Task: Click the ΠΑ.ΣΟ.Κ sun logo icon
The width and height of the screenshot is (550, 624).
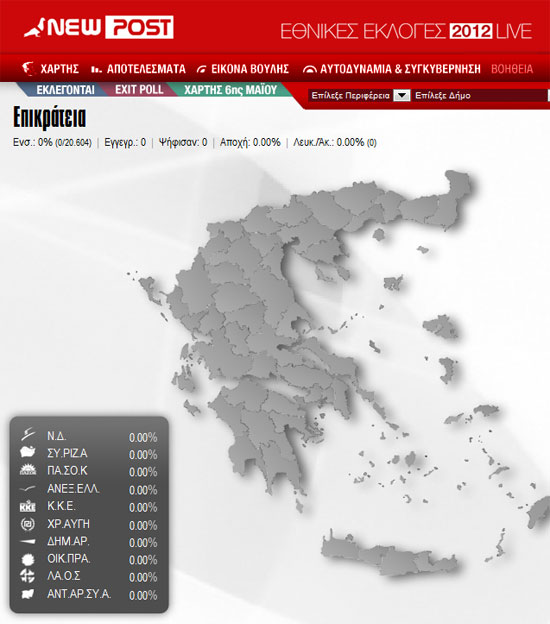Action: 28,470
